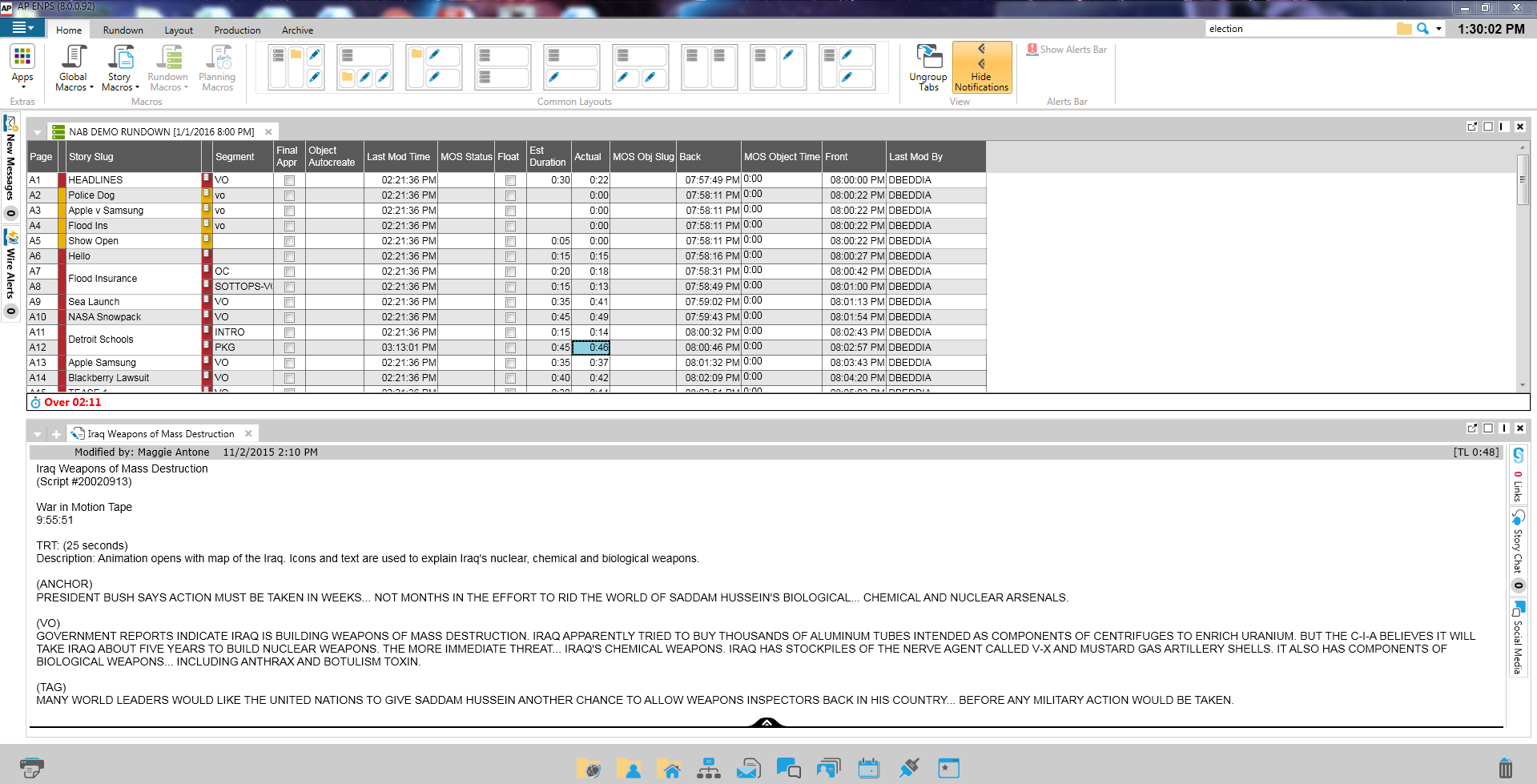Open the New Messages sidebar panel
The height and width of the screenshot is (784, 1537).
pyautogui.click(x=10, y=168)
